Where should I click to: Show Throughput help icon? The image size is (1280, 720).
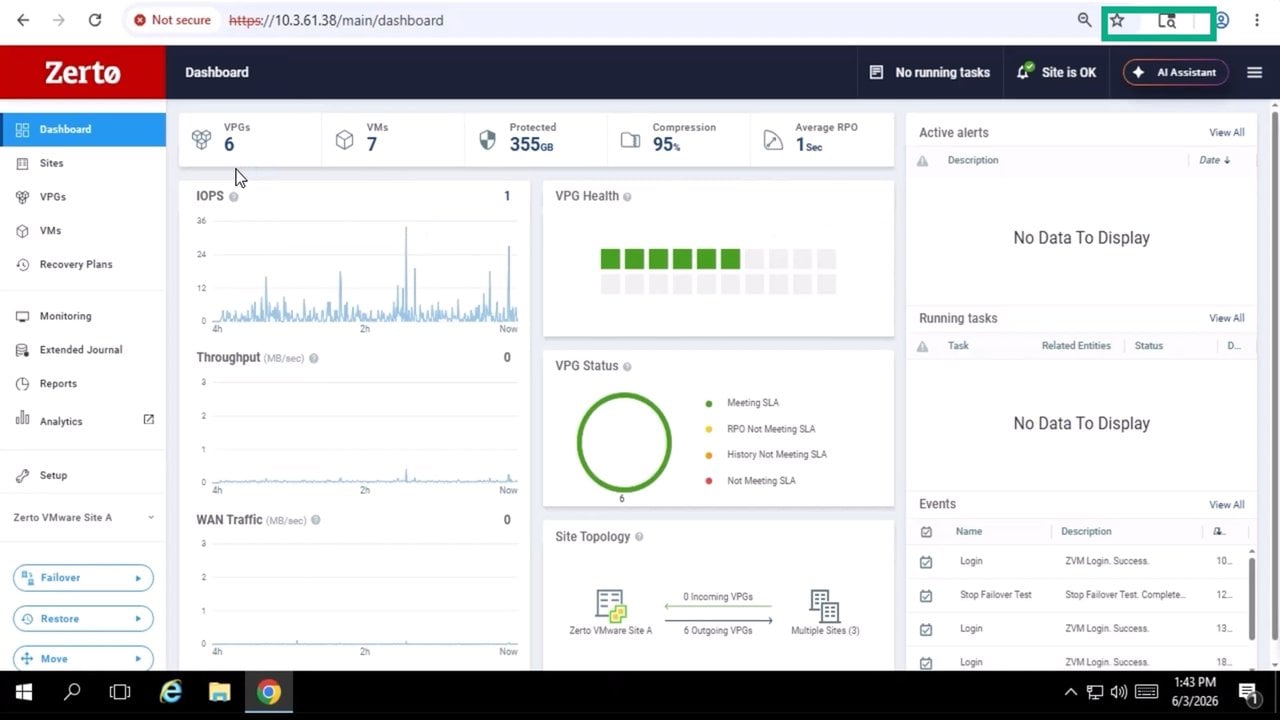314,358
